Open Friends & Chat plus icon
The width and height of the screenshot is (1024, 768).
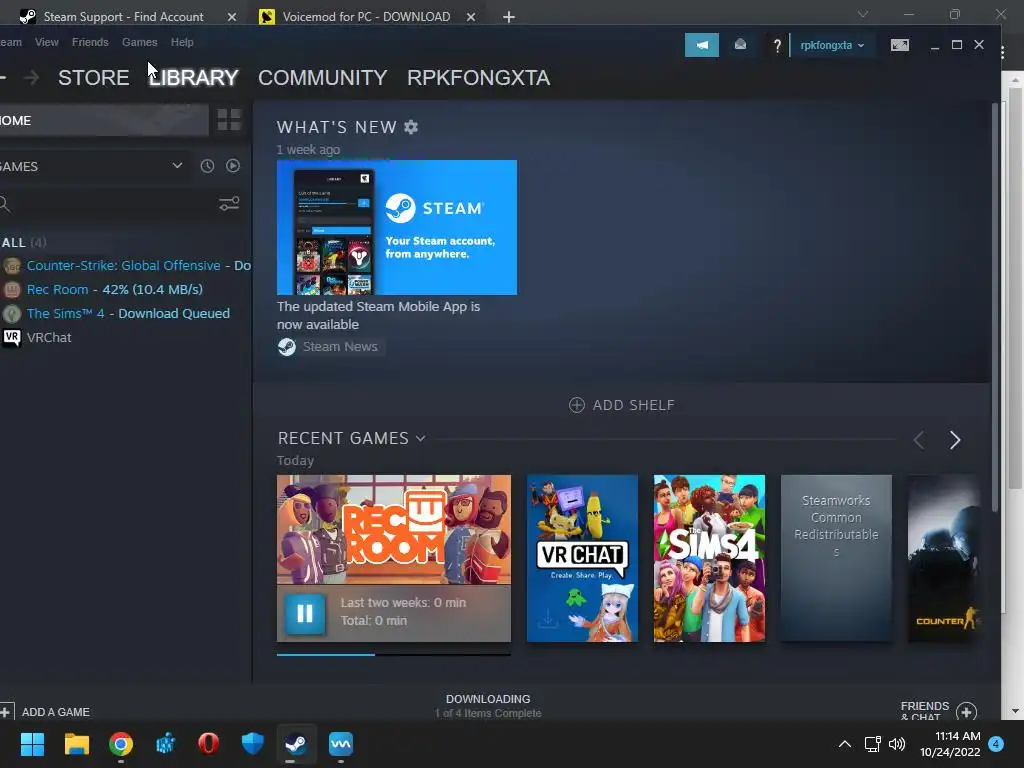pos(967,711)
